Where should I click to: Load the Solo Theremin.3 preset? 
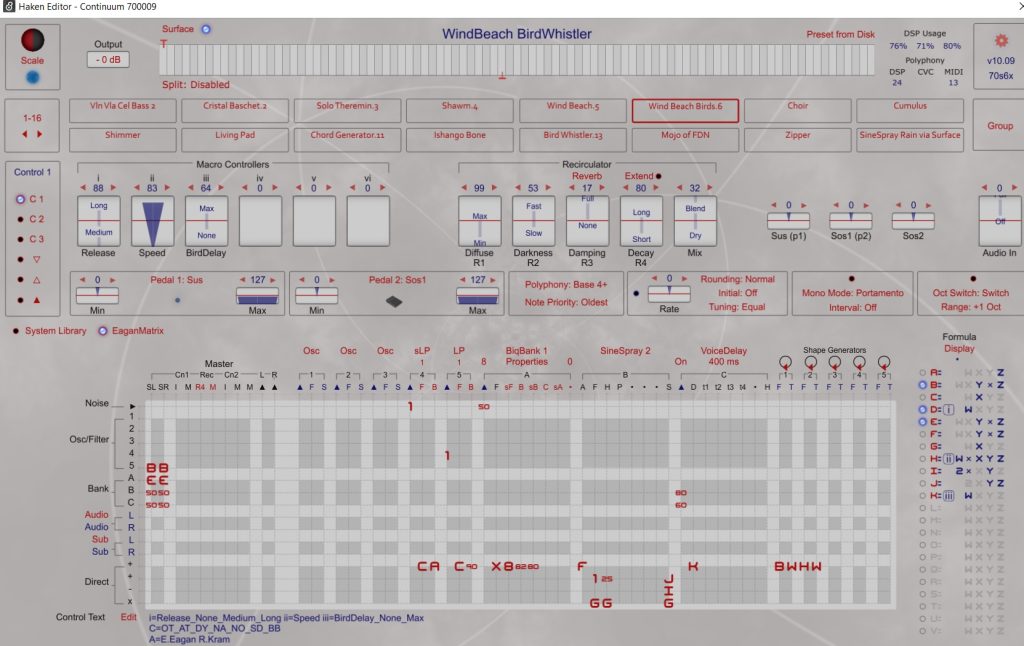347,110
